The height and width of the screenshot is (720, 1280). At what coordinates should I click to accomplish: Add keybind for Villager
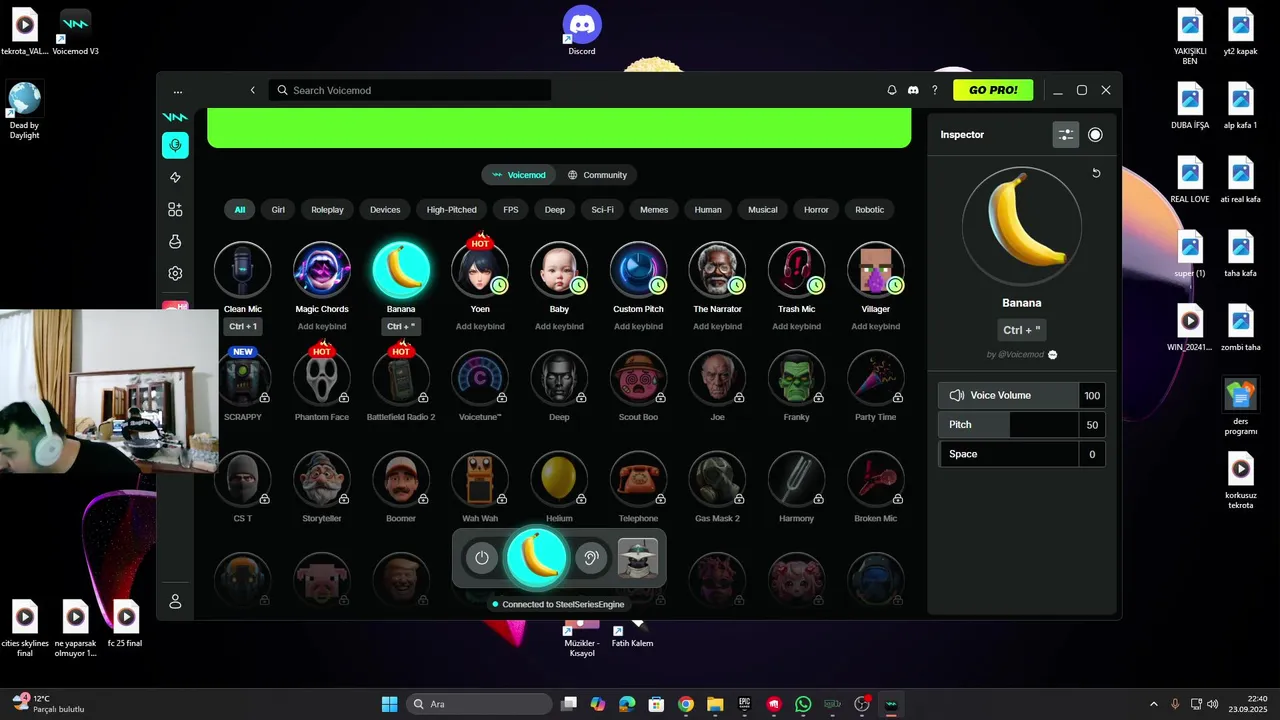[875, 327]
